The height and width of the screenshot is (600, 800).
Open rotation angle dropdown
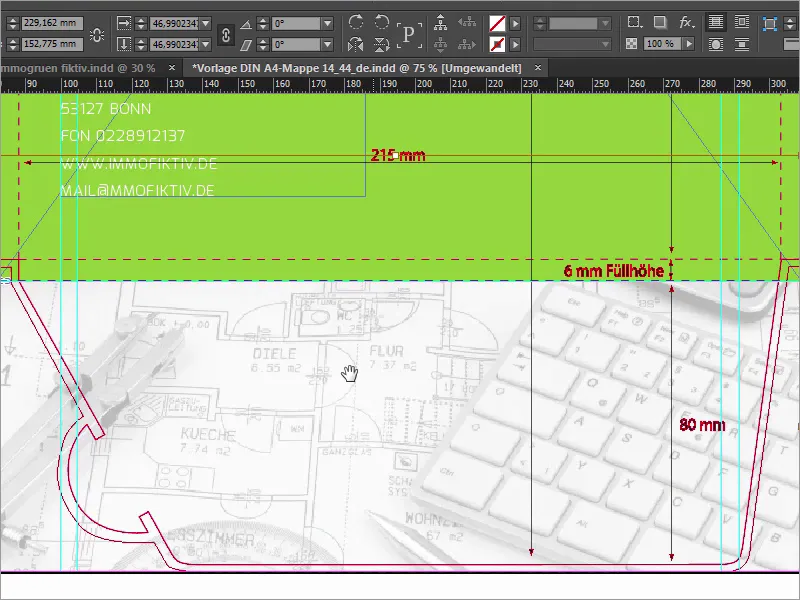click(x=328, y=23)
